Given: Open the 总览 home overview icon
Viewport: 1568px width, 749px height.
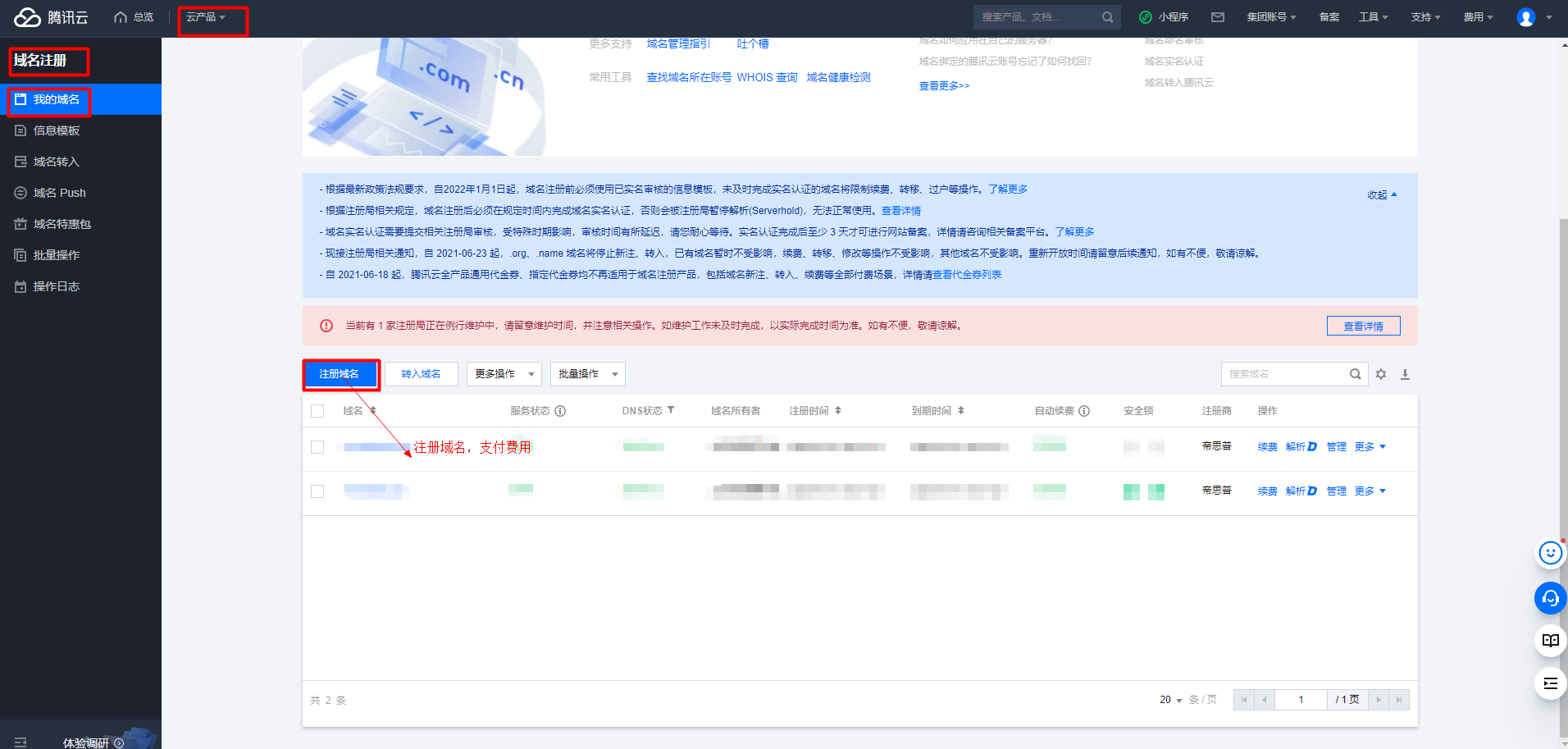Looking at the screenshot, I should [121, 17].
